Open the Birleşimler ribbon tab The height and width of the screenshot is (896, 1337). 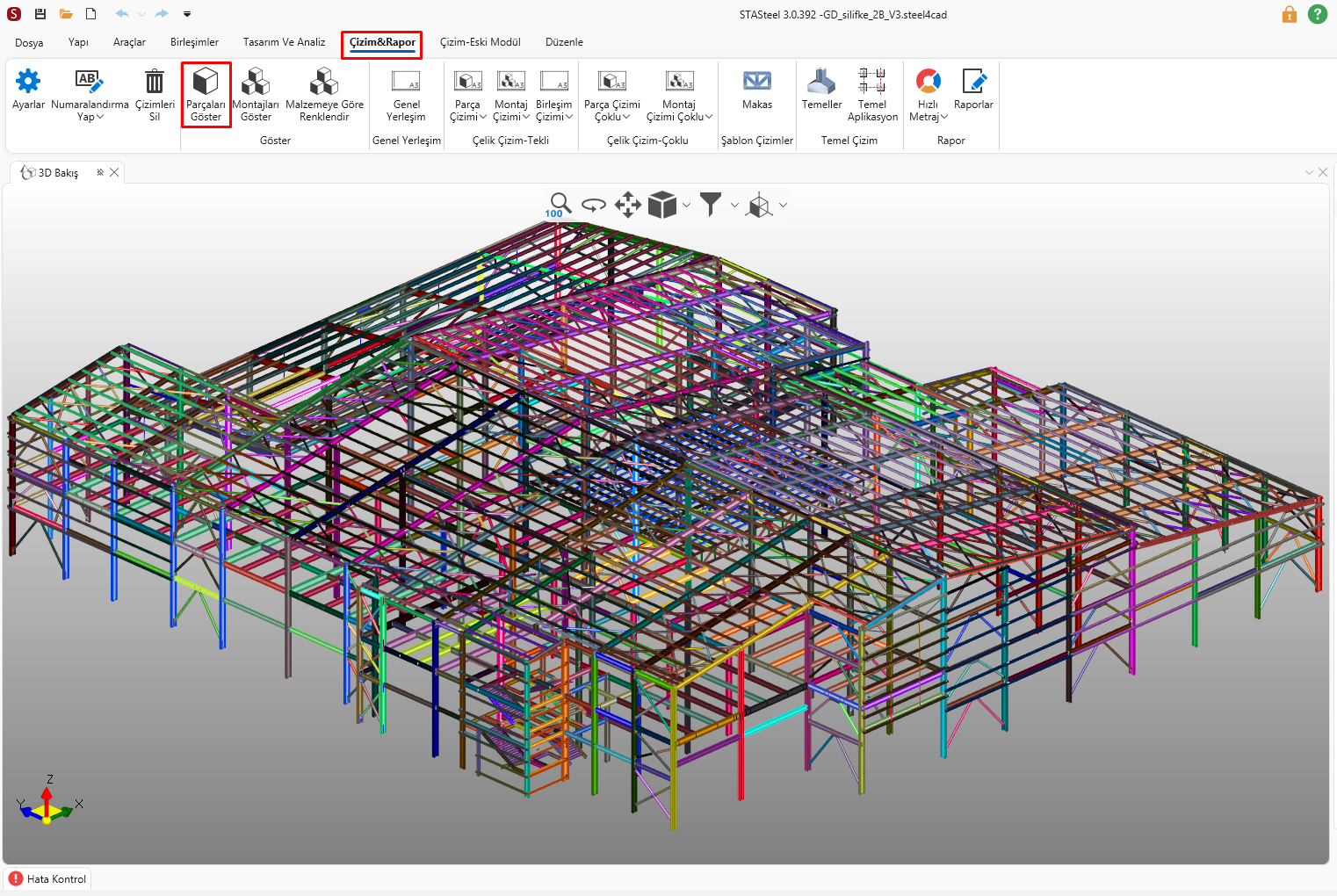[x=194, y=42]
